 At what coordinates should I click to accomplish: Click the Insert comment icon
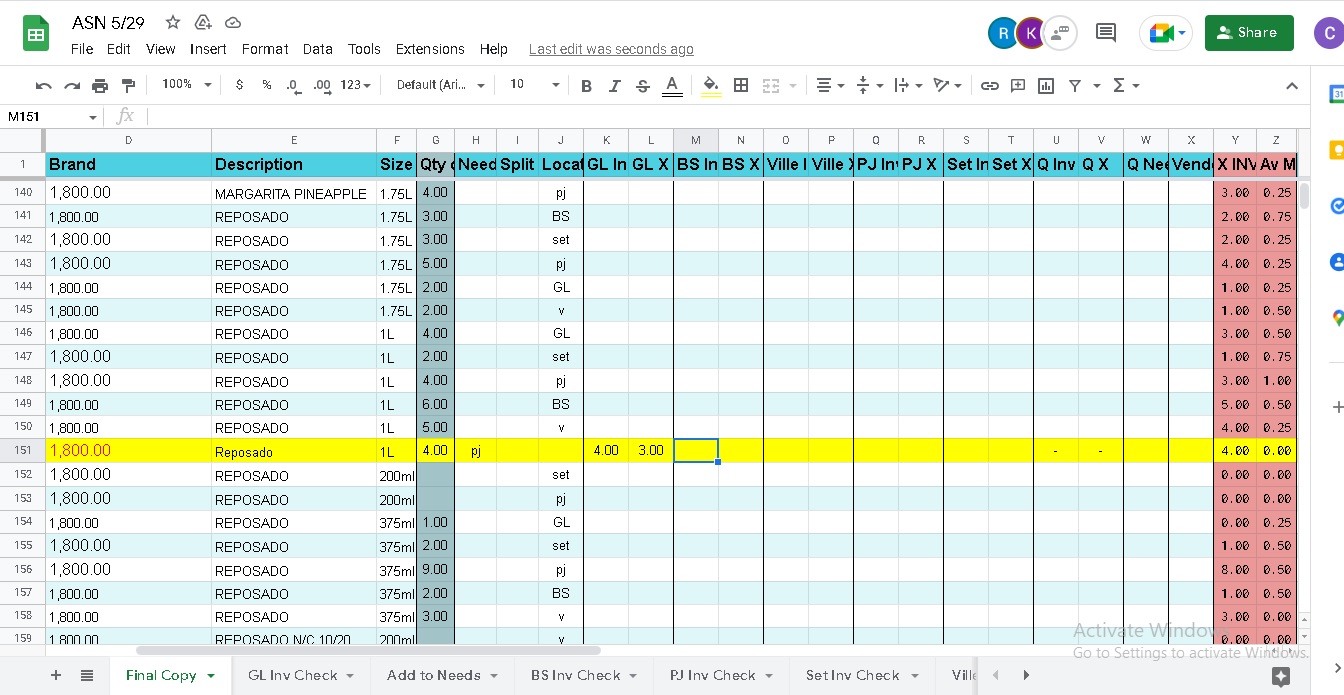tap(1018, 86)
